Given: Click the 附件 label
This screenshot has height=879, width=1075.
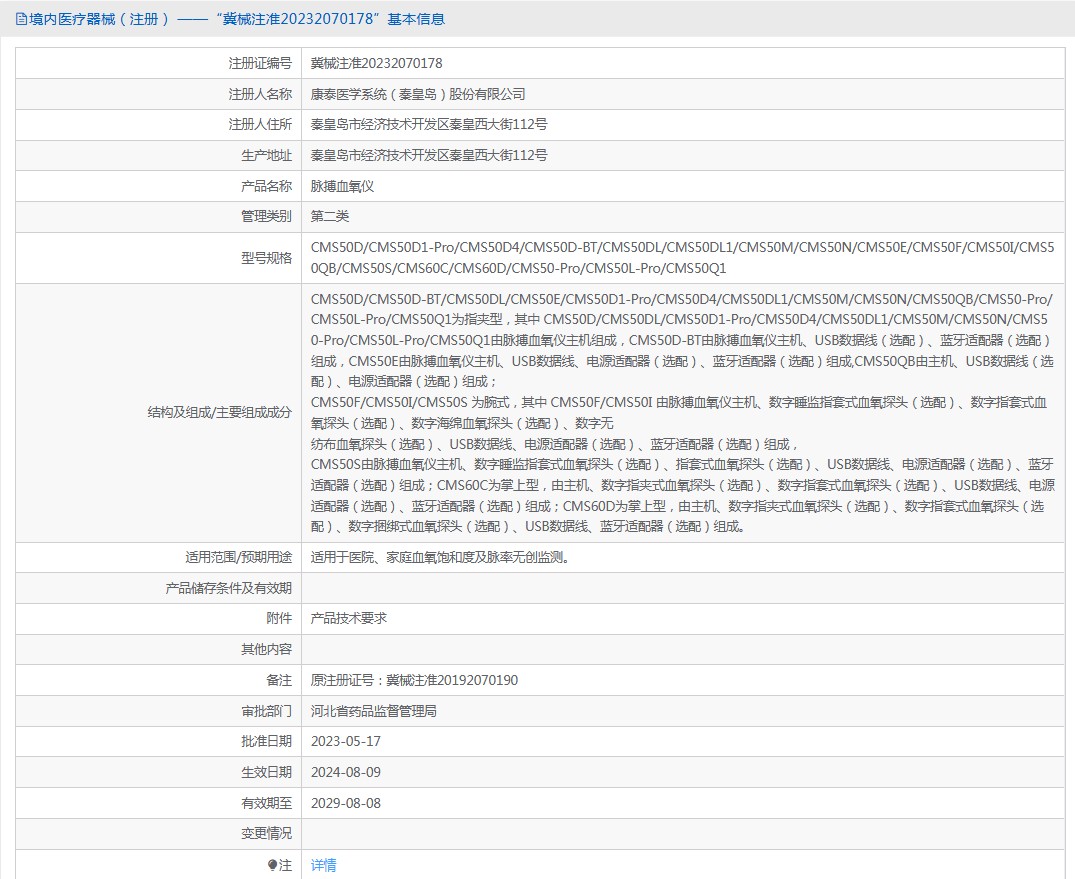Looking at the screenshot, I should (279, 618).
